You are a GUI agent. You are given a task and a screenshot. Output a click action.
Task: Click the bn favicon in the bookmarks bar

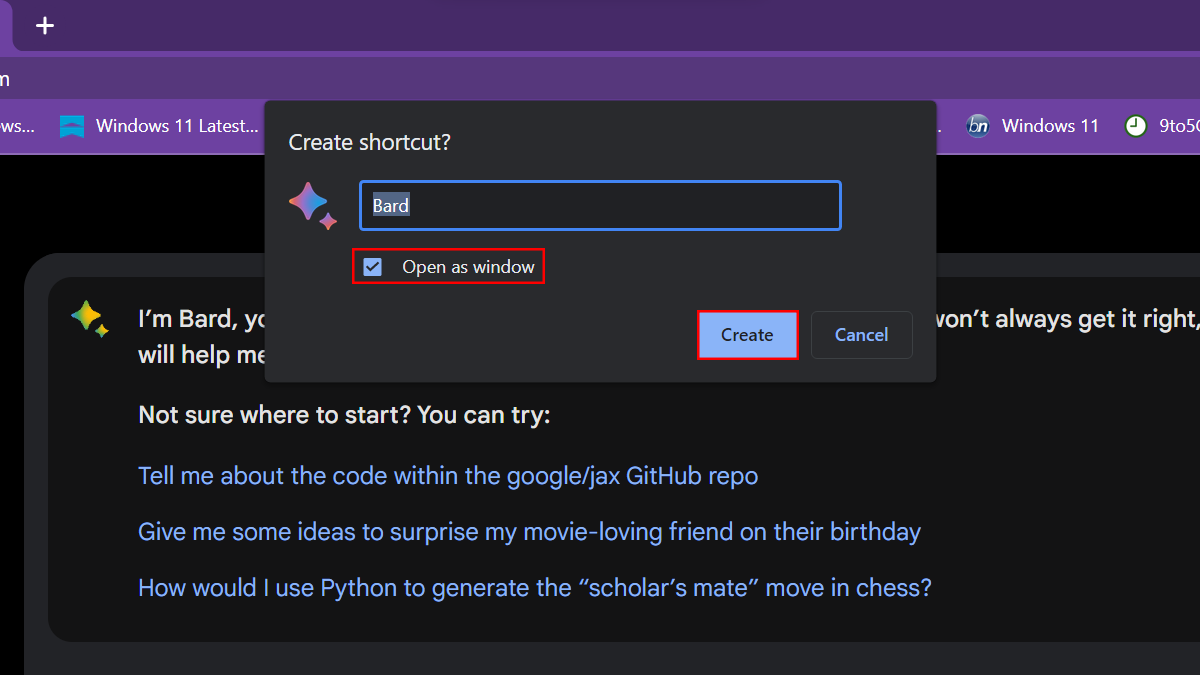click(978, 126)
